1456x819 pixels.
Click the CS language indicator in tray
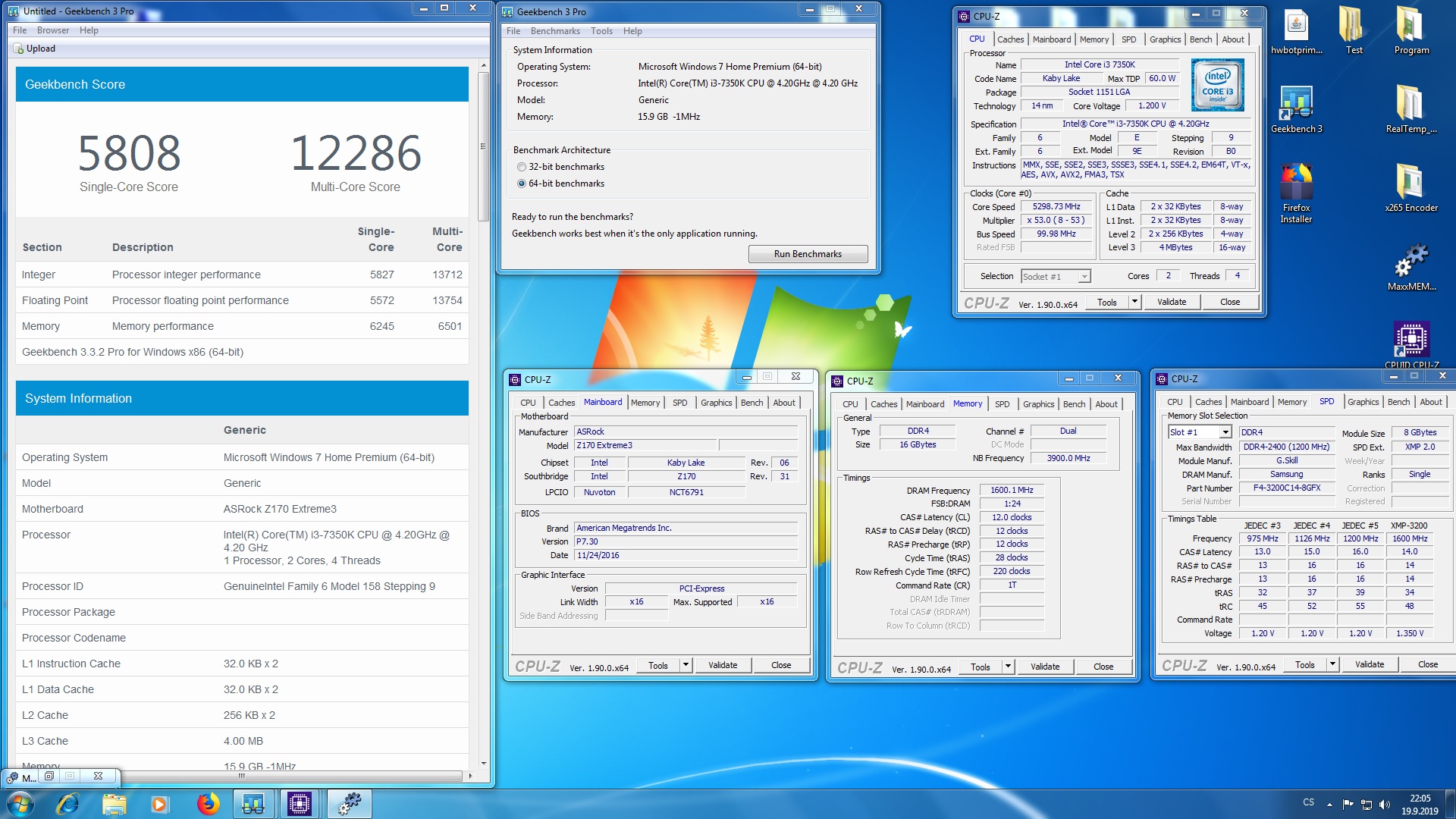click(1309, 802)
